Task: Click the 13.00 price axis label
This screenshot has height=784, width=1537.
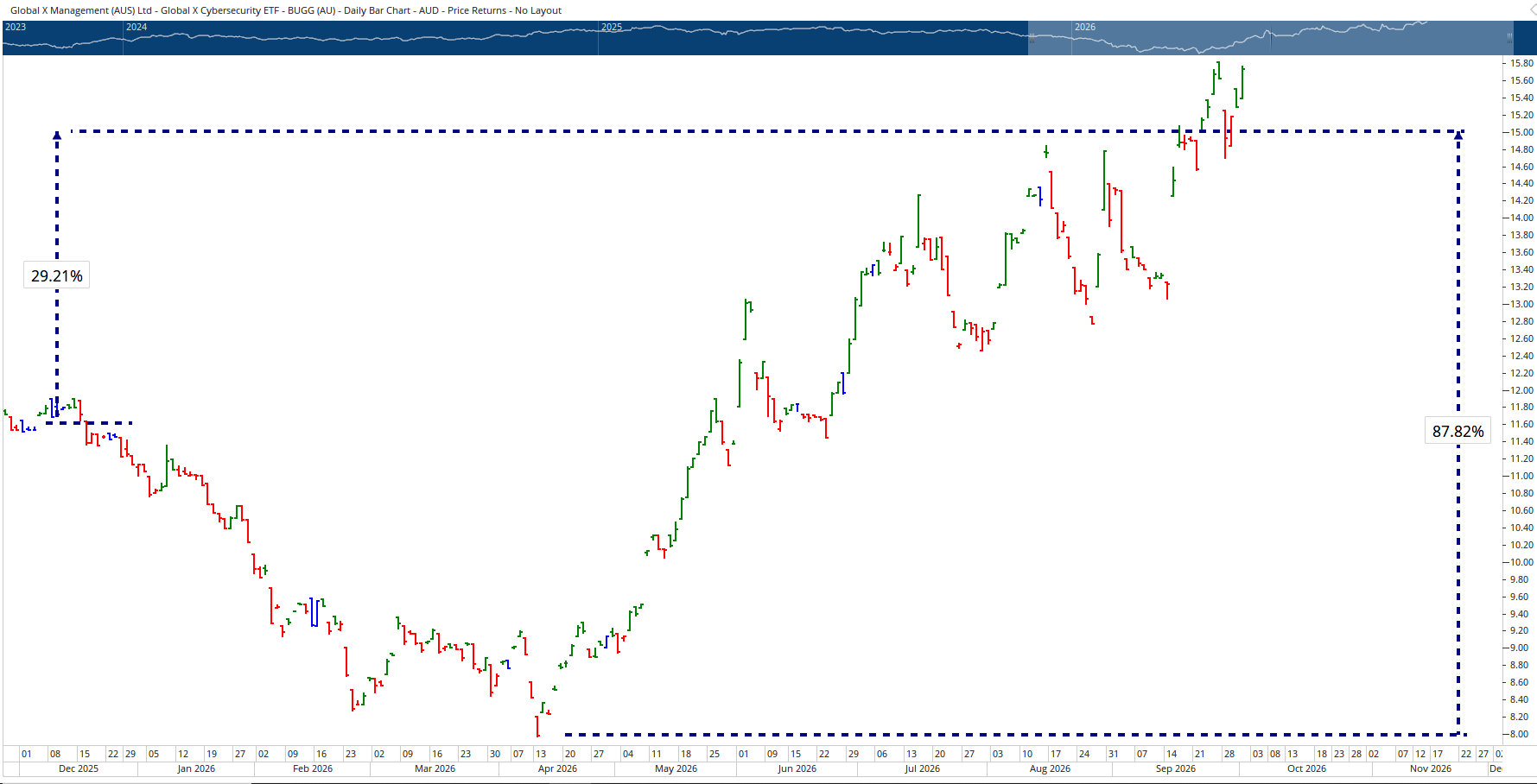Action: pos(1522,304)
